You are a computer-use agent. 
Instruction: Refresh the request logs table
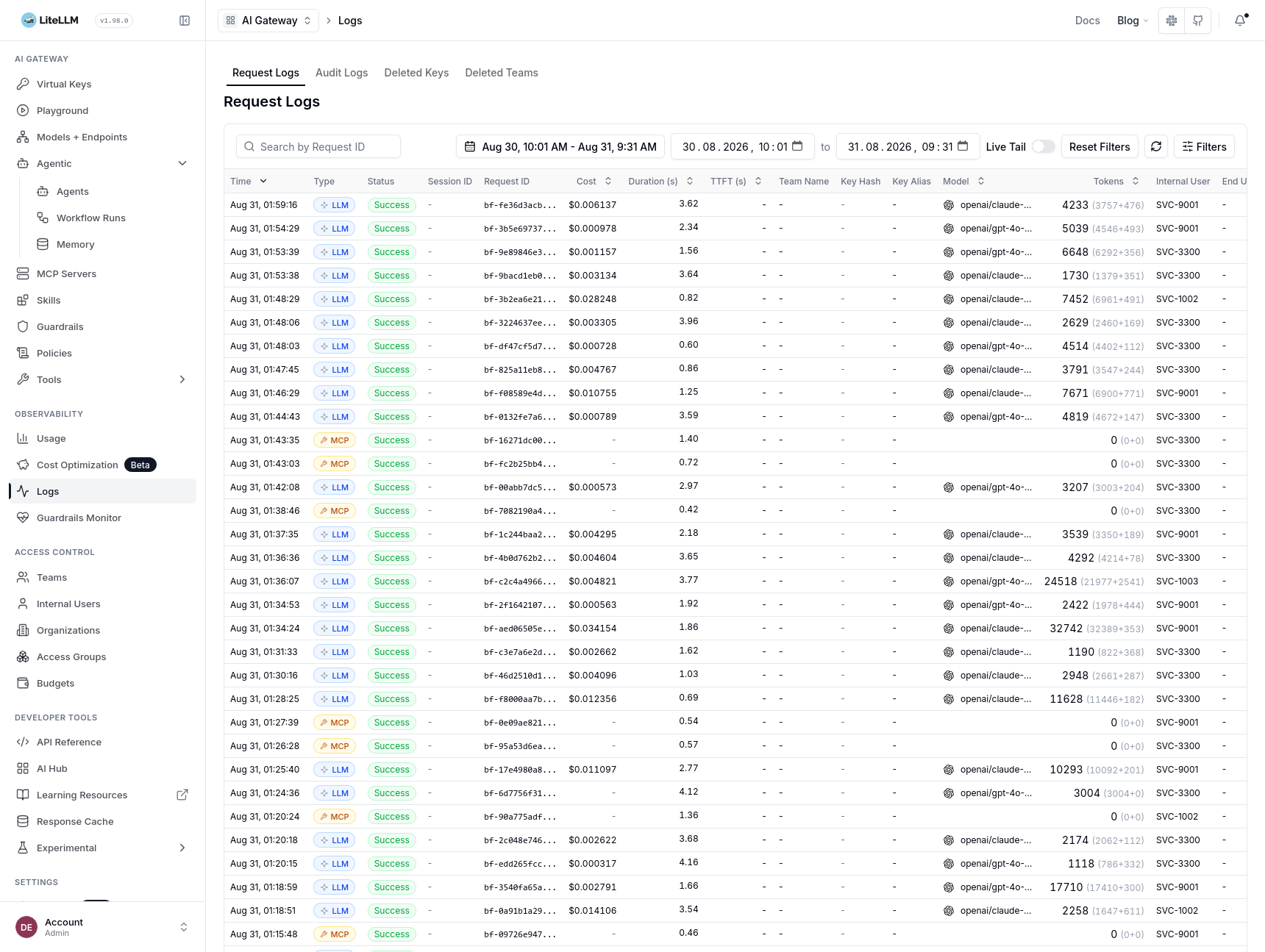(x=1156, y=147)
